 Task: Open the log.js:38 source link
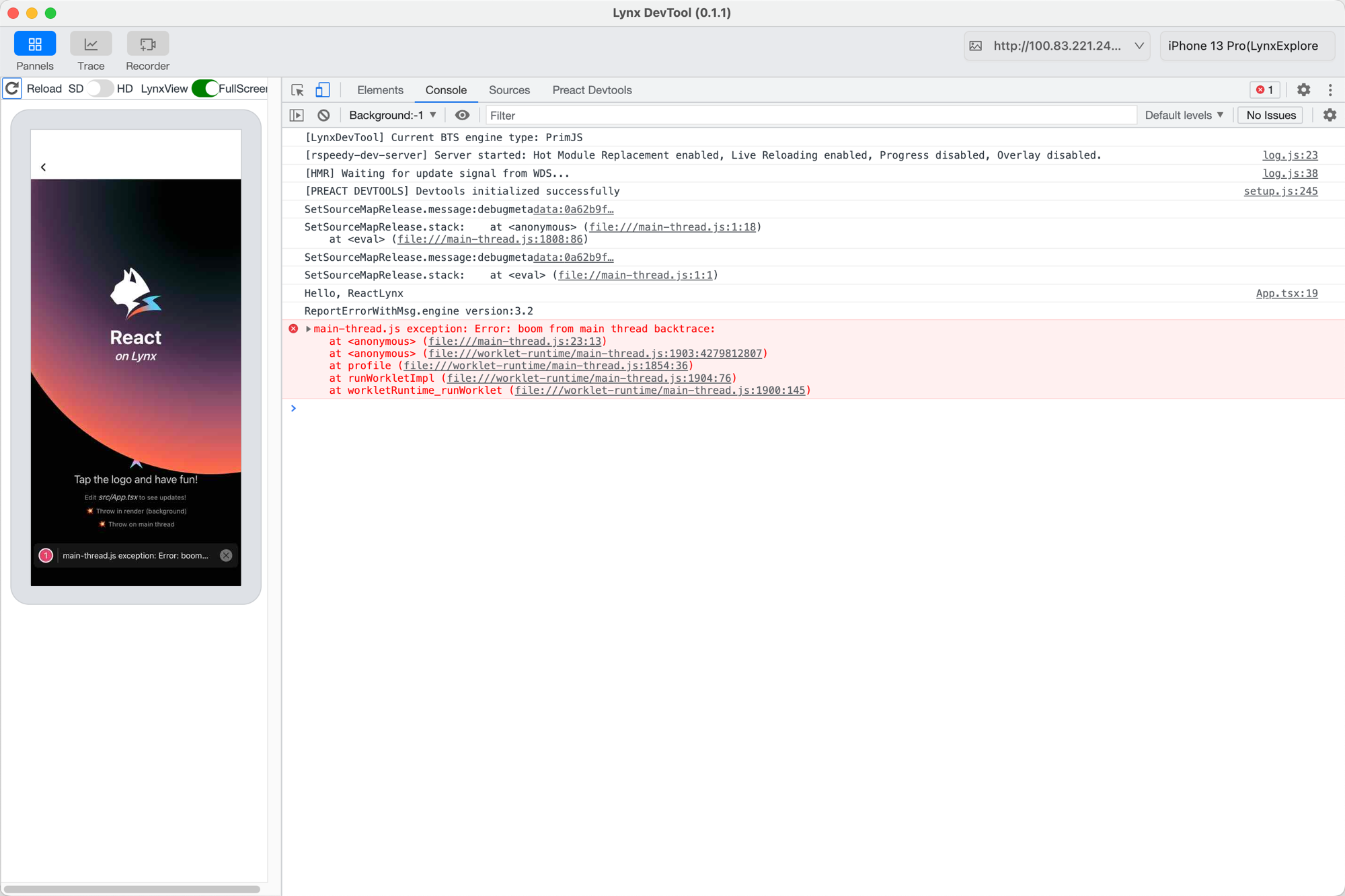pos(1290,173)
